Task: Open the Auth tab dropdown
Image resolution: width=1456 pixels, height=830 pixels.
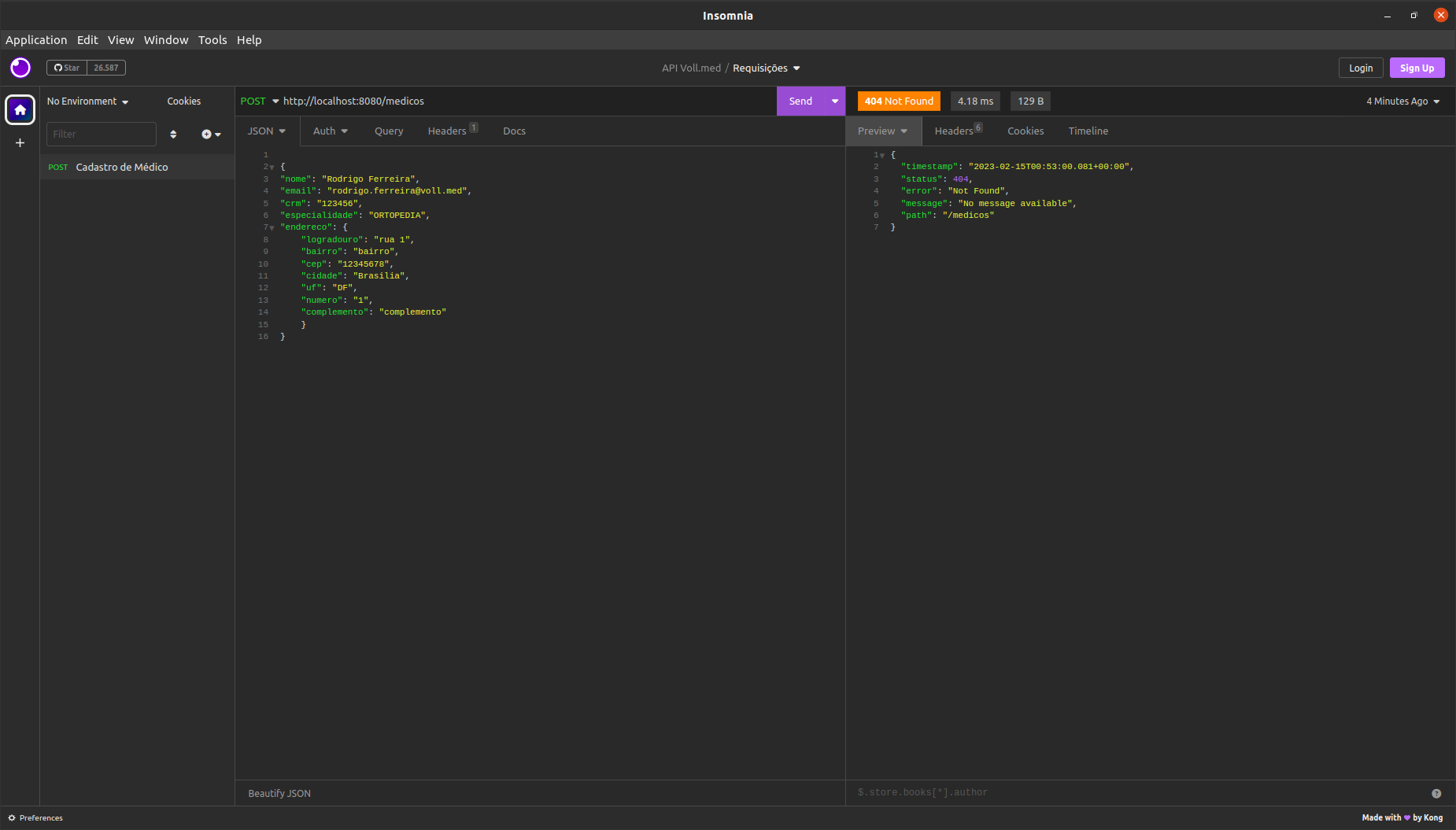Action: pos(331,131)
